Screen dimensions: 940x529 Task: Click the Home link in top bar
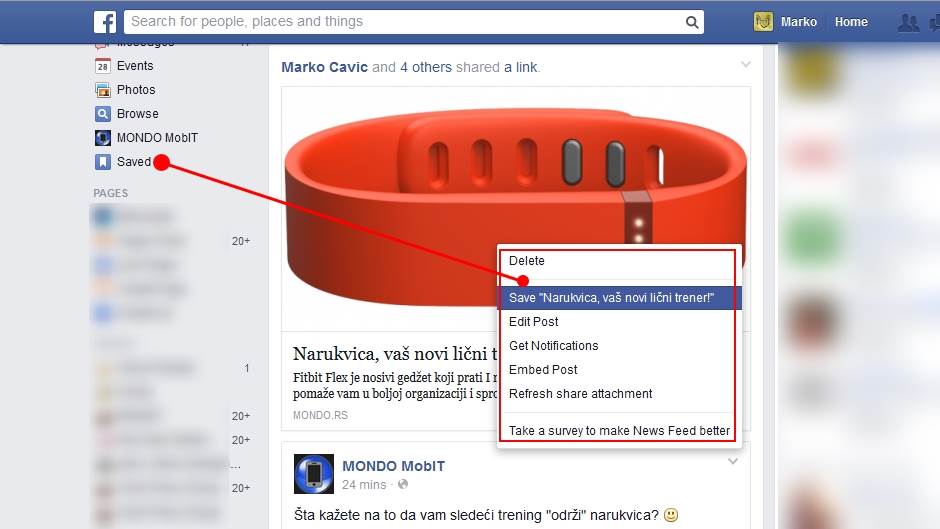[x=851, y=22]
